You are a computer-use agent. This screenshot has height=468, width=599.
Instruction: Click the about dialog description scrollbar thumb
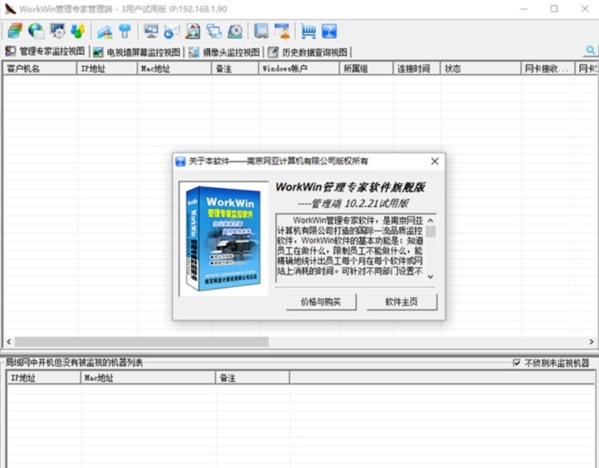(431, 232)
